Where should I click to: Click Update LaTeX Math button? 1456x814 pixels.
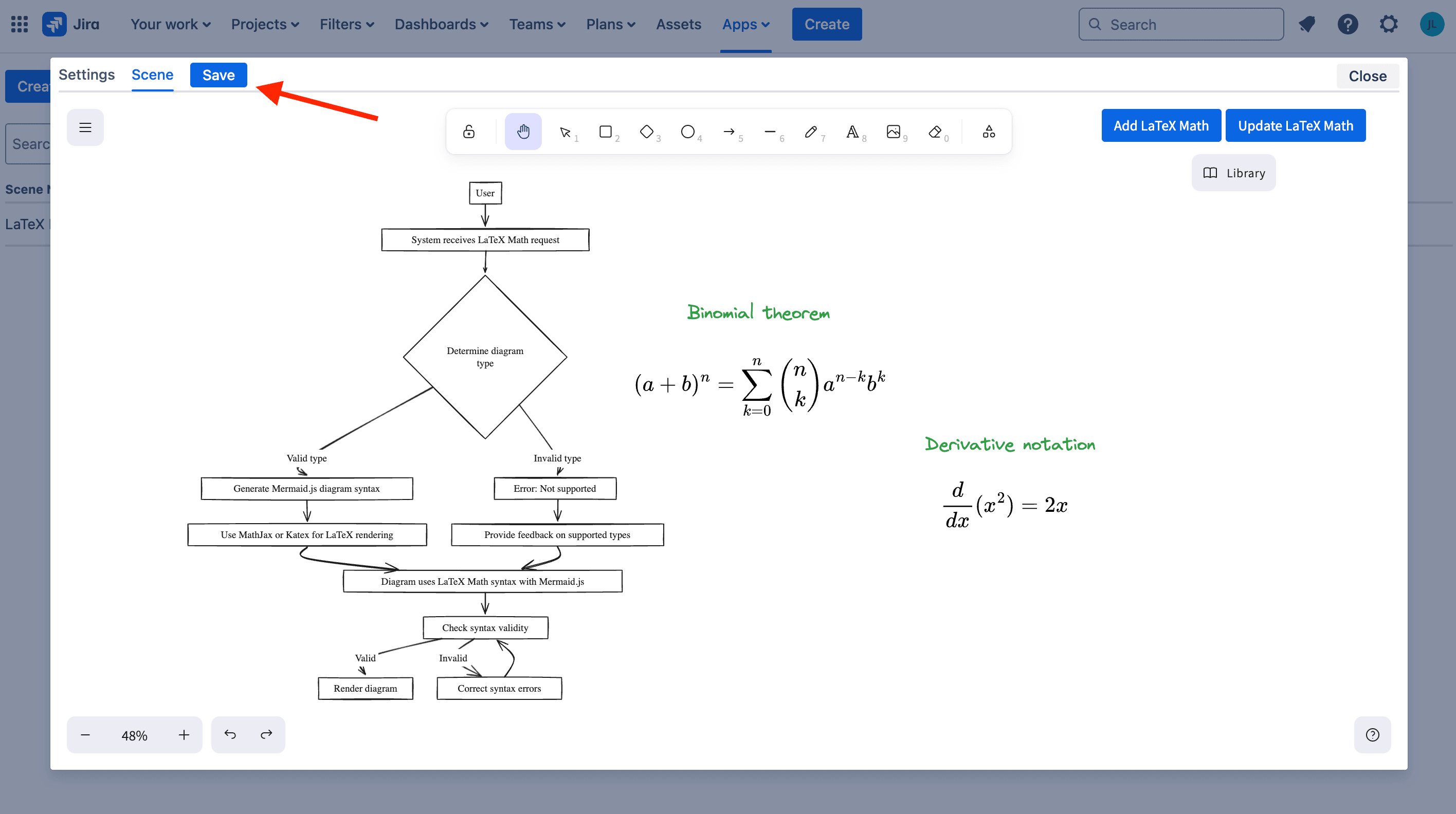point(1296,125)
